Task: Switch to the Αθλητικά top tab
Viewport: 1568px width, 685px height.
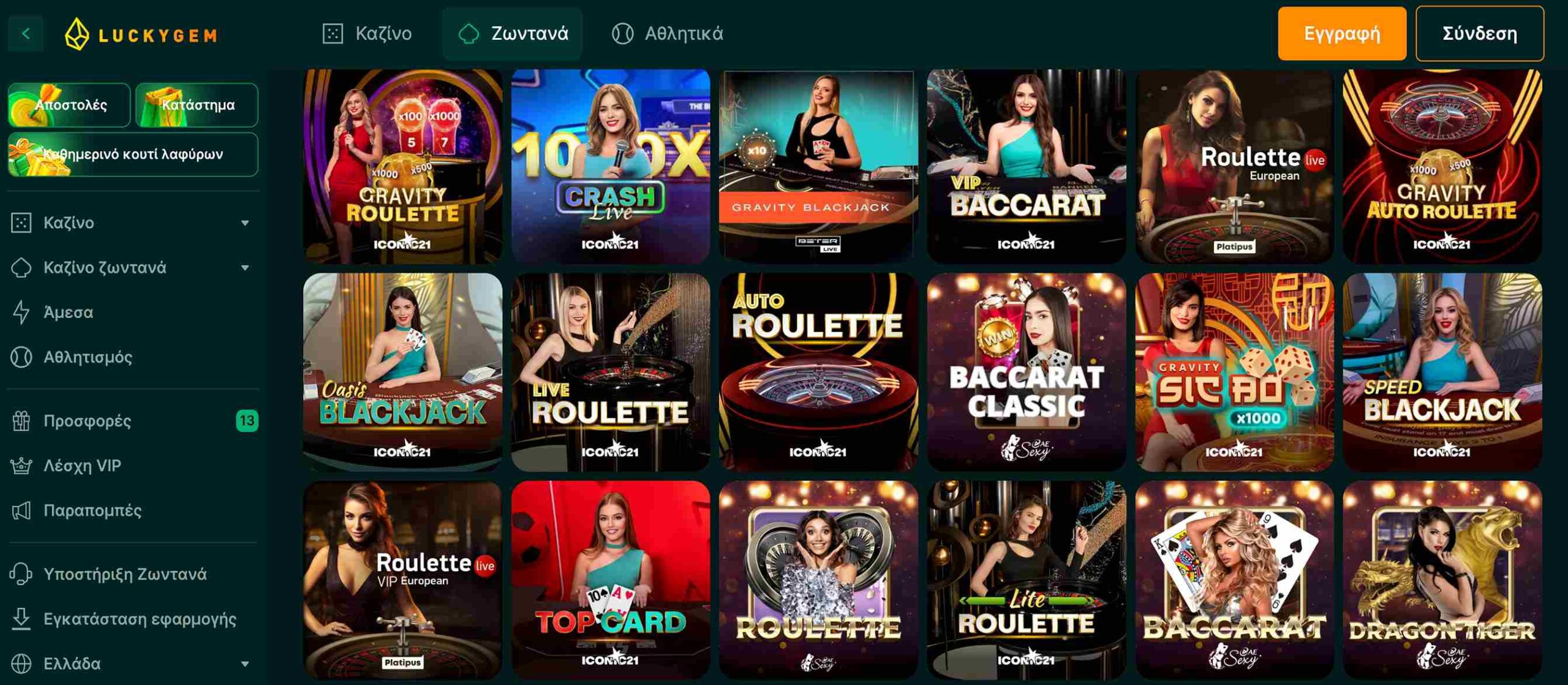Action: [x=668, y=34]
